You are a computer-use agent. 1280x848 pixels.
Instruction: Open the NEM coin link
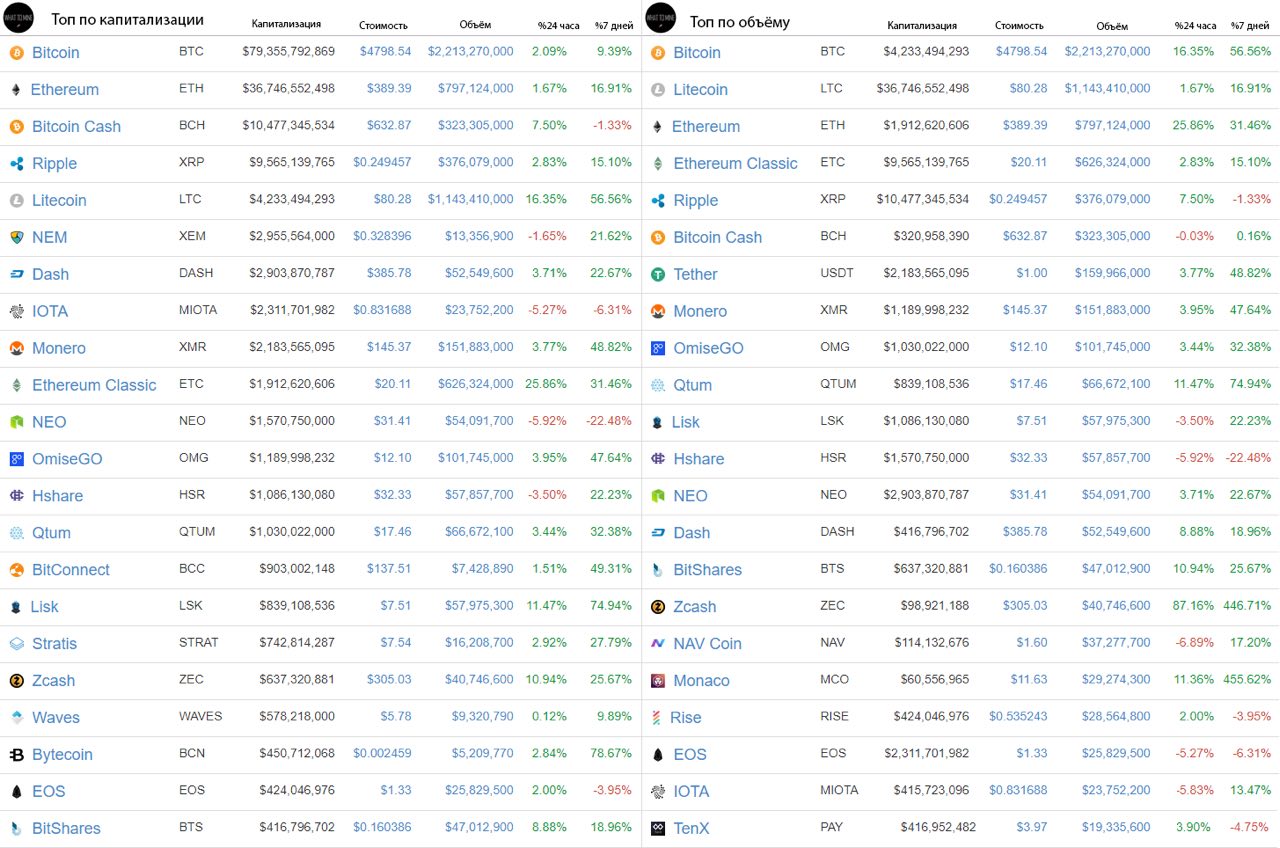point(50,237)
